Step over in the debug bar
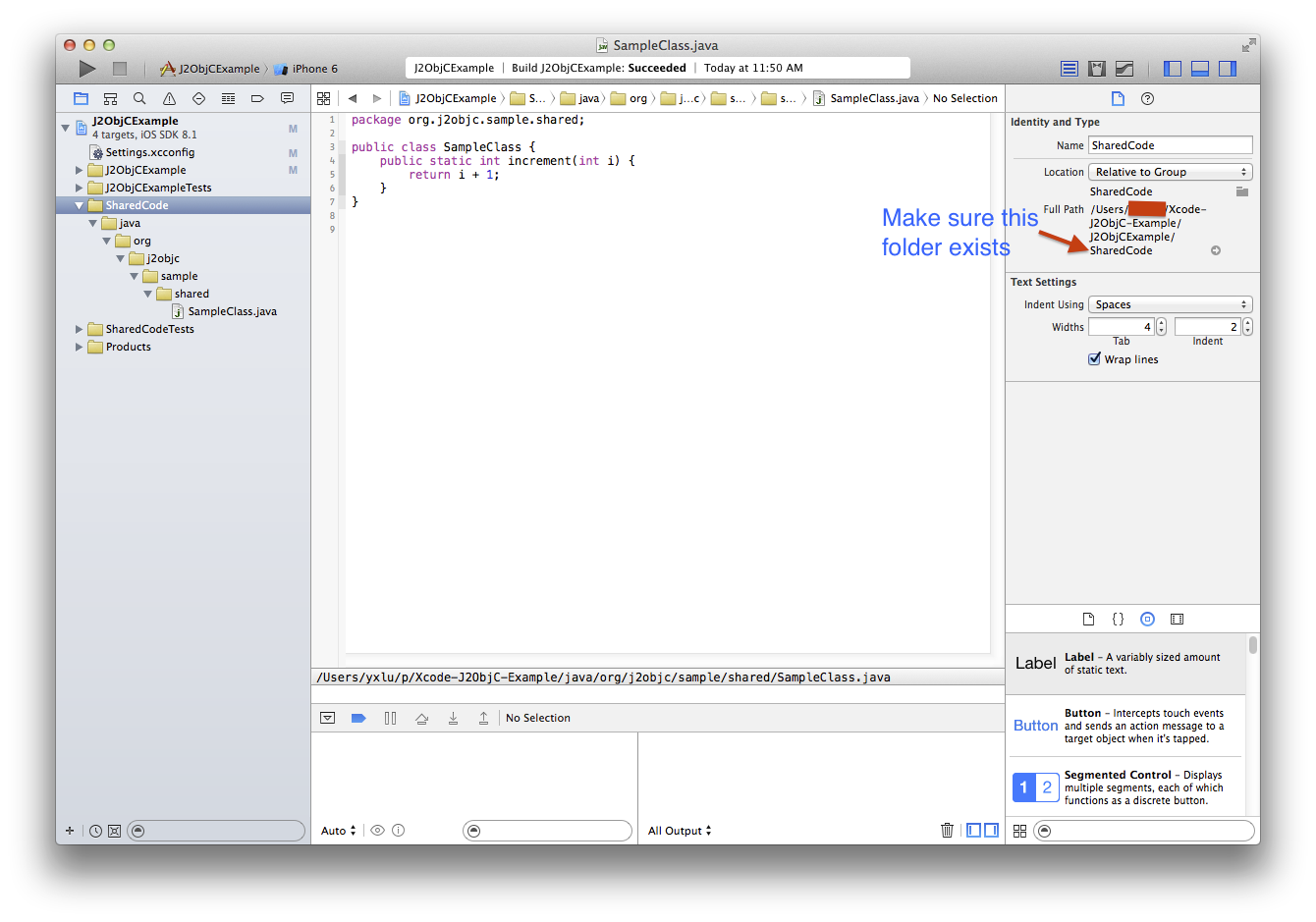This screenshot has width=1316, height=922. coord(421,718)
